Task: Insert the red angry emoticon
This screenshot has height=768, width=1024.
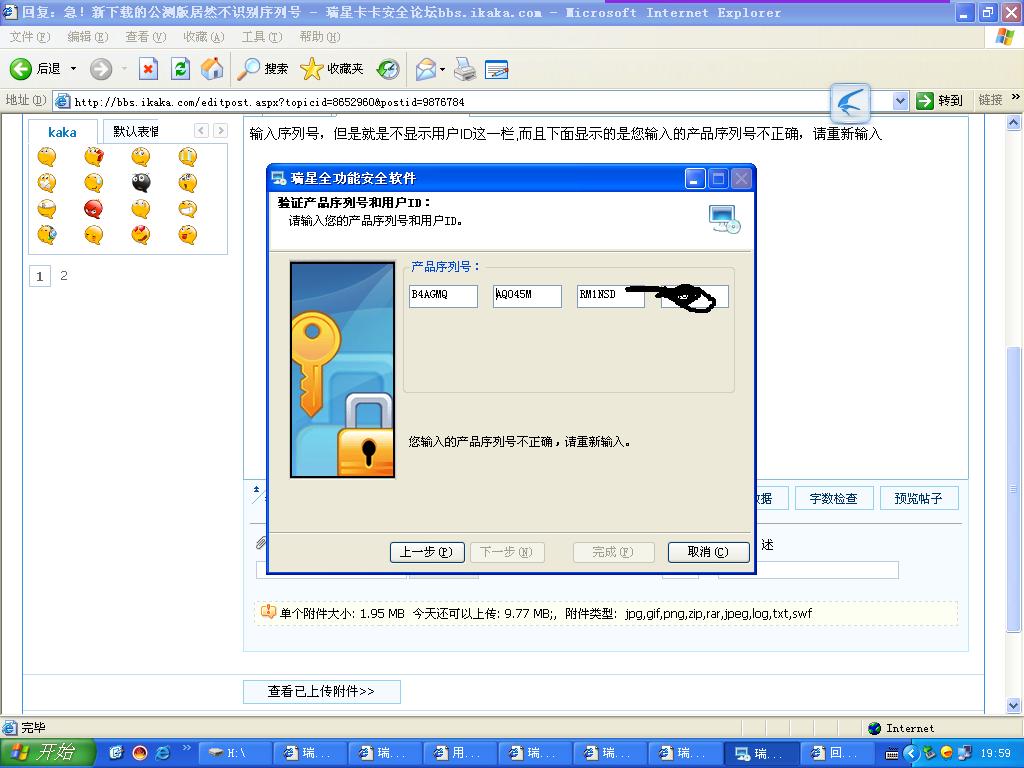Action: click(93, 208)
